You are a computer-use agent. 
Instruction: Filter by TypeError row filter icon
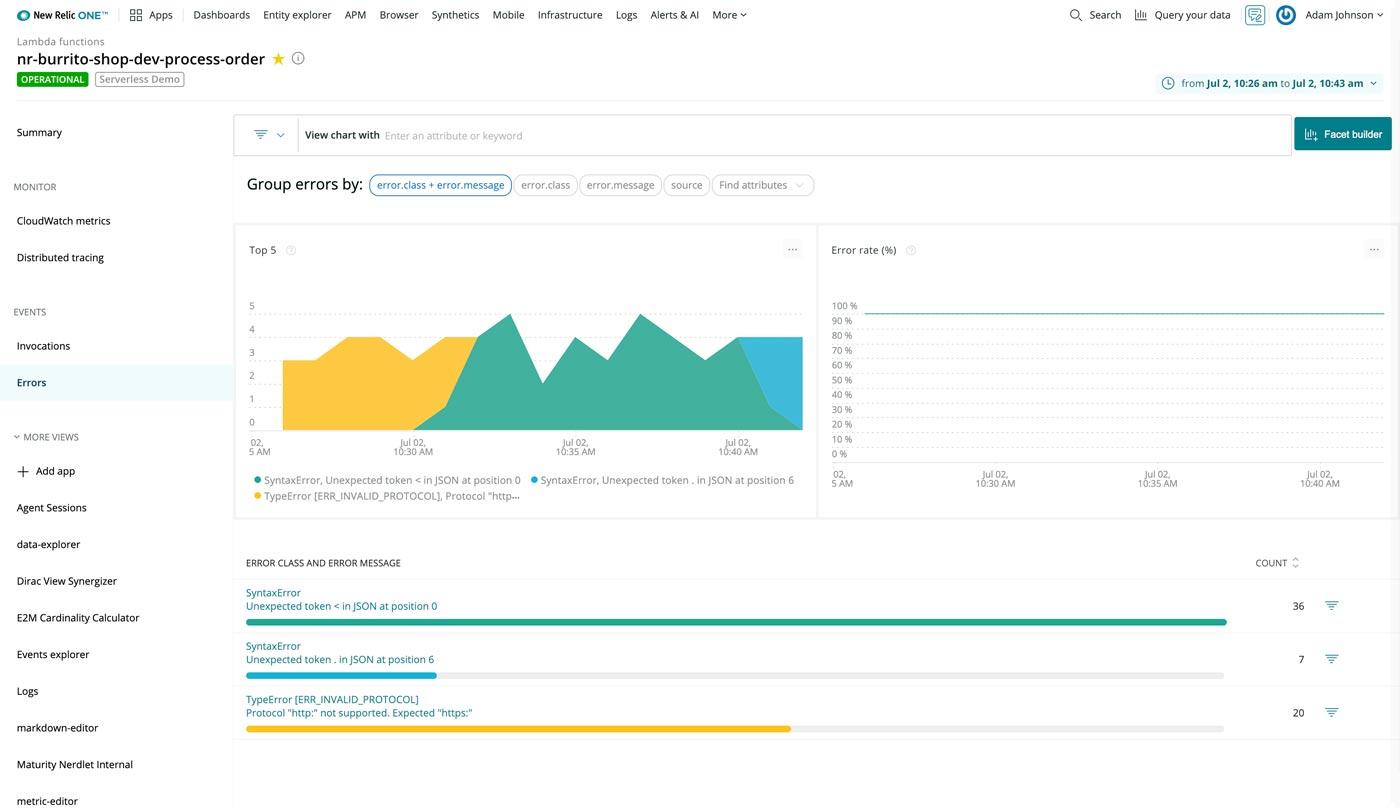click(1331, 712)
